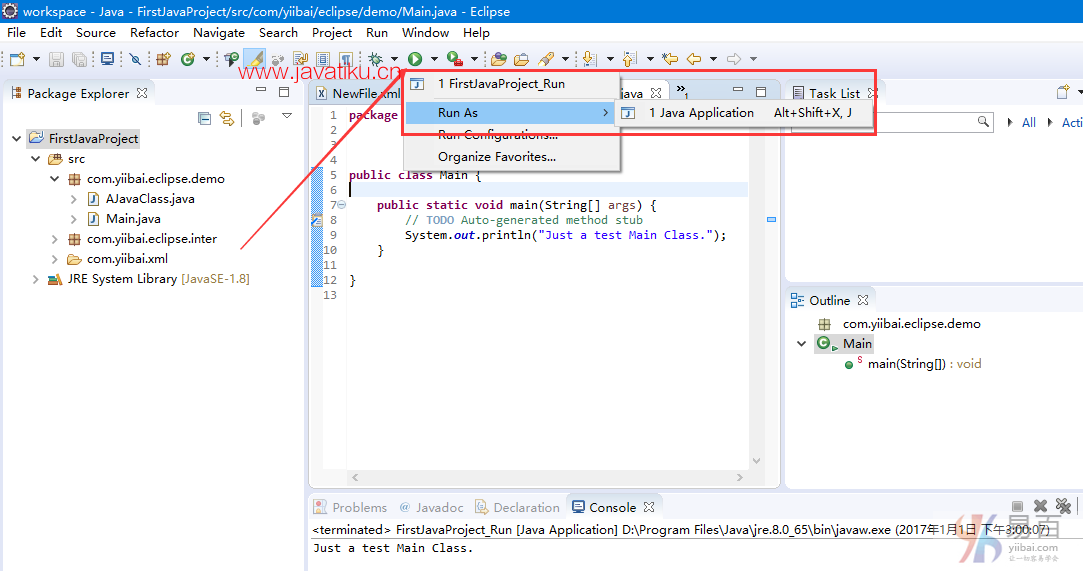
Task: Click the New Java Project folder icon
Action: click(499, 59)
